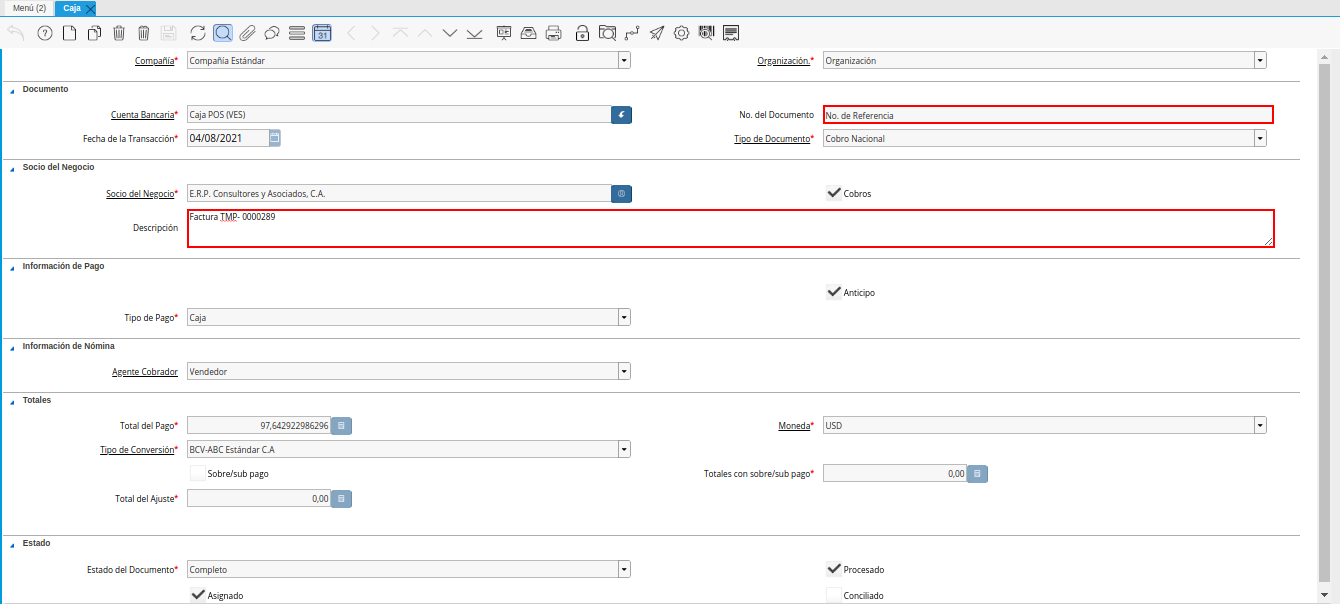
Task: Click the Find record magnifier icon
Action: [x=222, y=33]
